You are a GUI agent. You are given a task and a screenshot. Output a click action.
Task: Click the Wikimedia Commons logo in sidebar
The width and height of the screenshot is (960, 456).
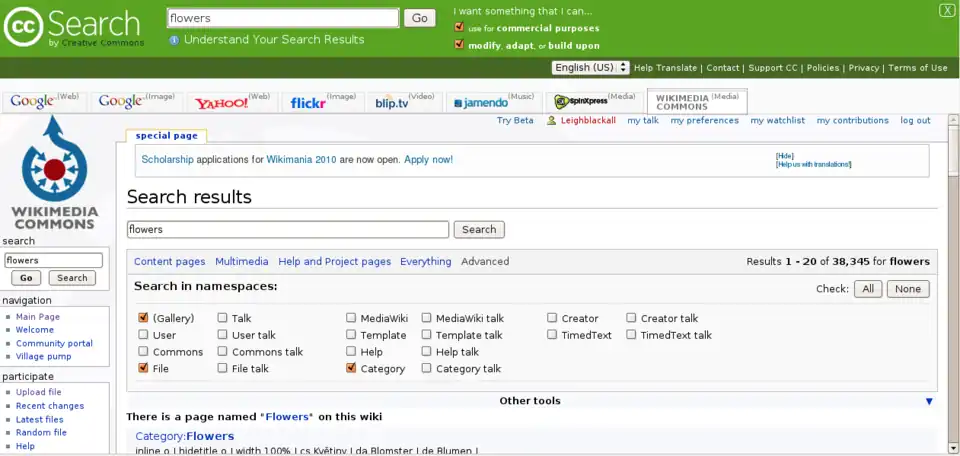tap(54, 175)
